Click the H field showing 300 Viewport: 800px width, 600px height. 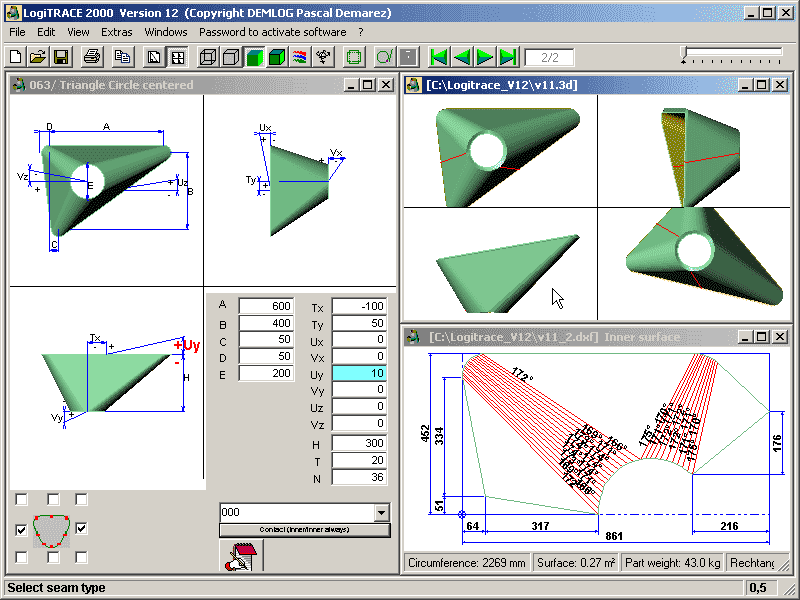pyautogui.click(x=359, y=443)
